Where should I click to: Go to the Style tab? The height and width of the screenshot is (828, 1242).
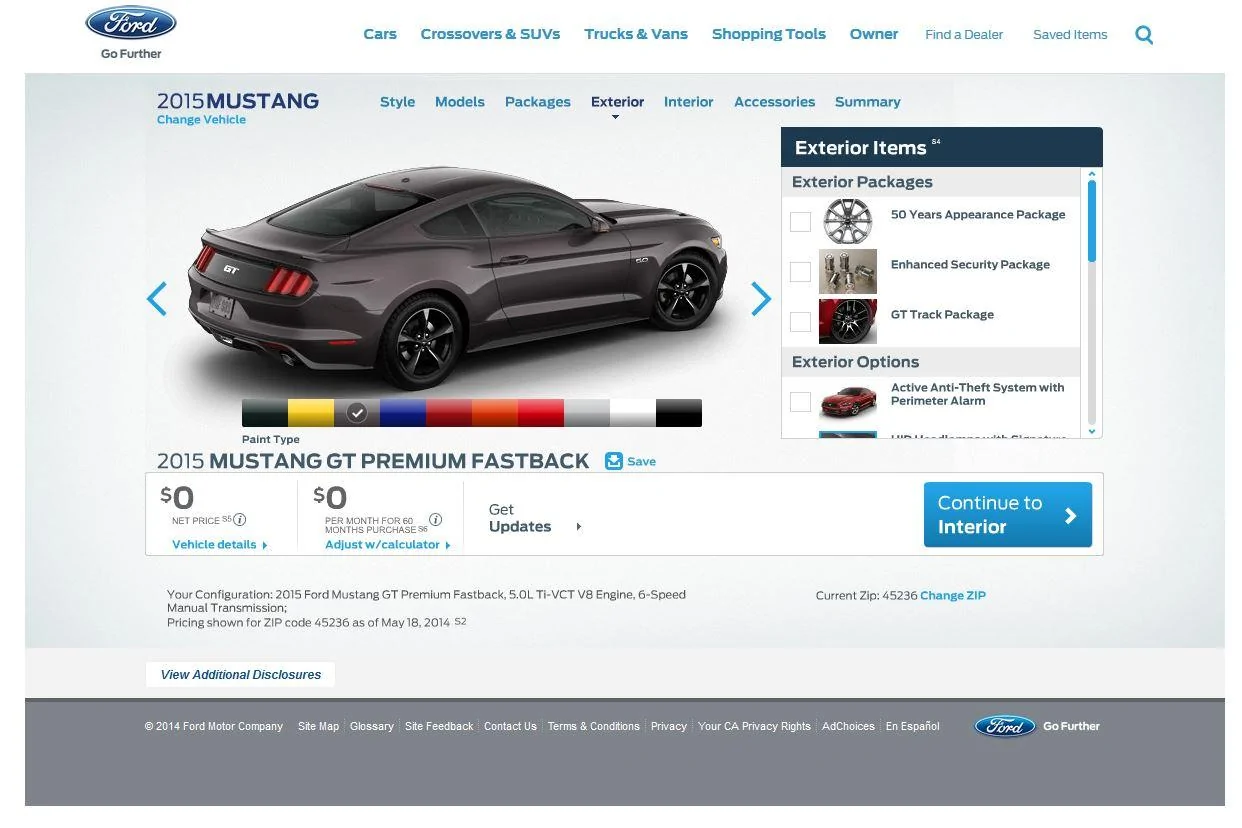[397, 102]
